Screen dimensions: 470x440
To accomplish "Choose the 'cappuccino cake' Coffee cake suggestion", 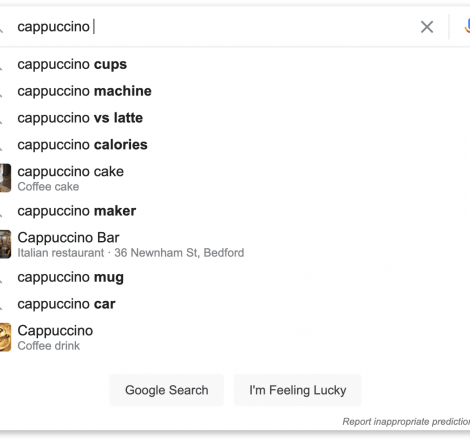I will pos(235,178).
